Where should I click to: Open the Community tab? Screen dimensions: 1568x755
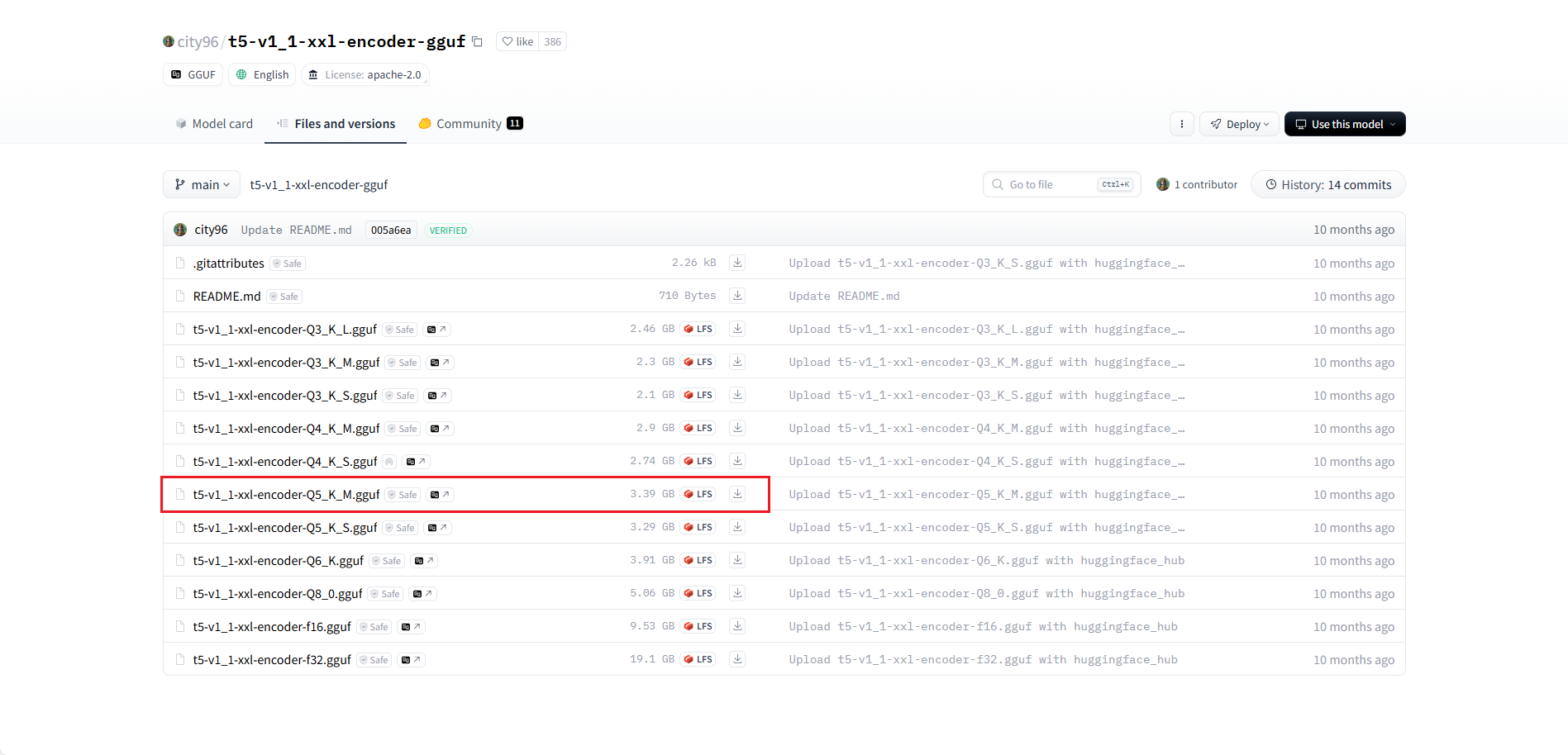pyautogui.click(x=469, y=124)
